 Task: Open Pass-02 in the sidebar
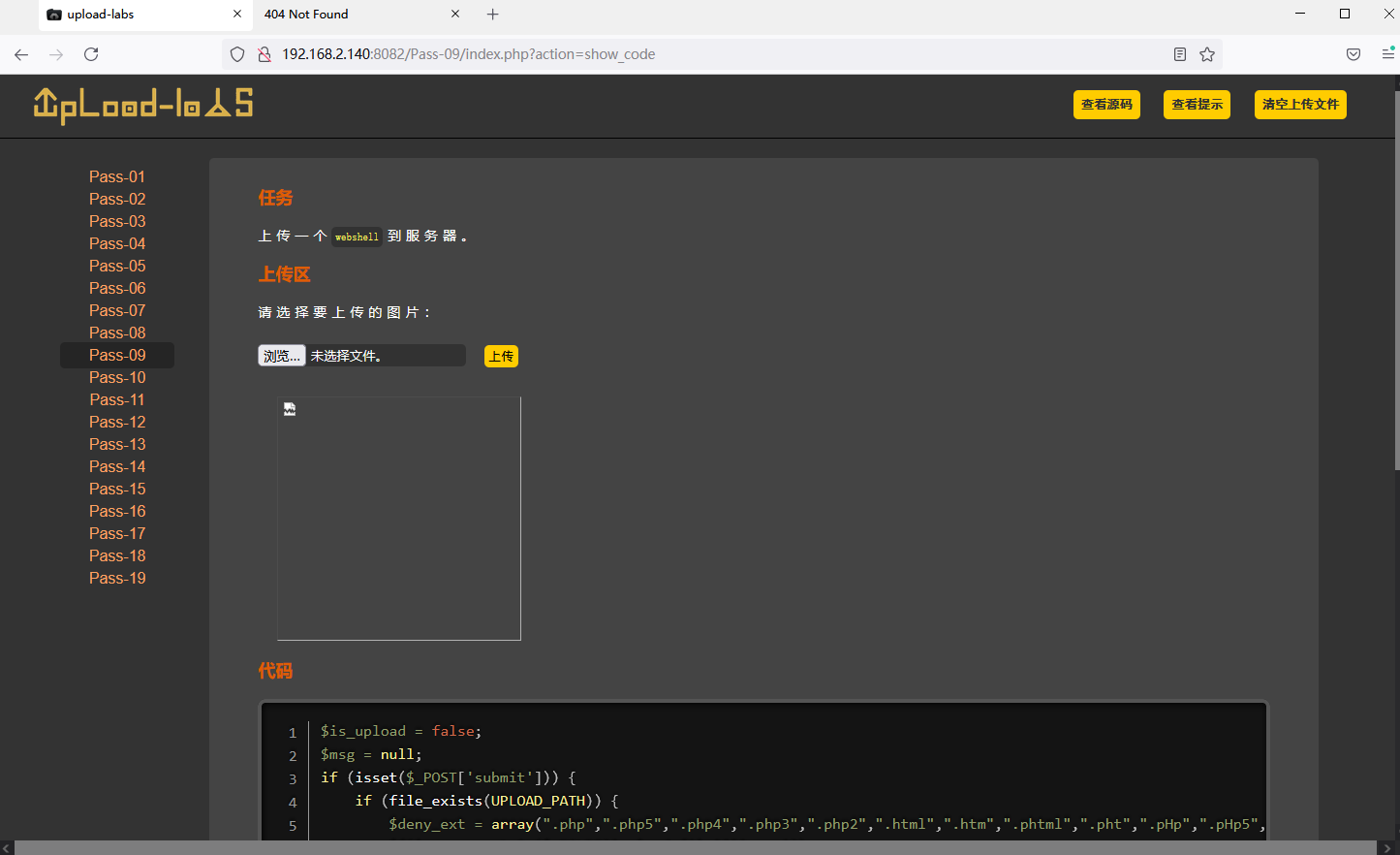(x=117, y=199)
